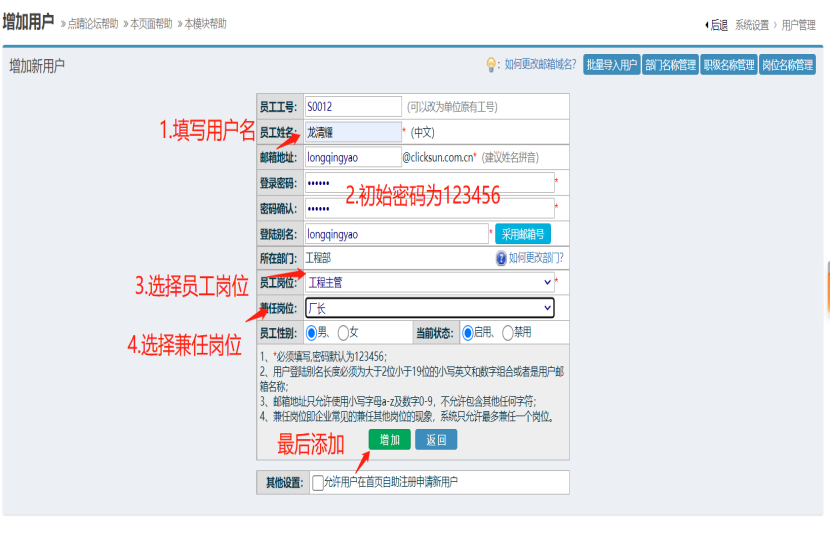Click the 采用邮箱号 button

coord(523,234)
